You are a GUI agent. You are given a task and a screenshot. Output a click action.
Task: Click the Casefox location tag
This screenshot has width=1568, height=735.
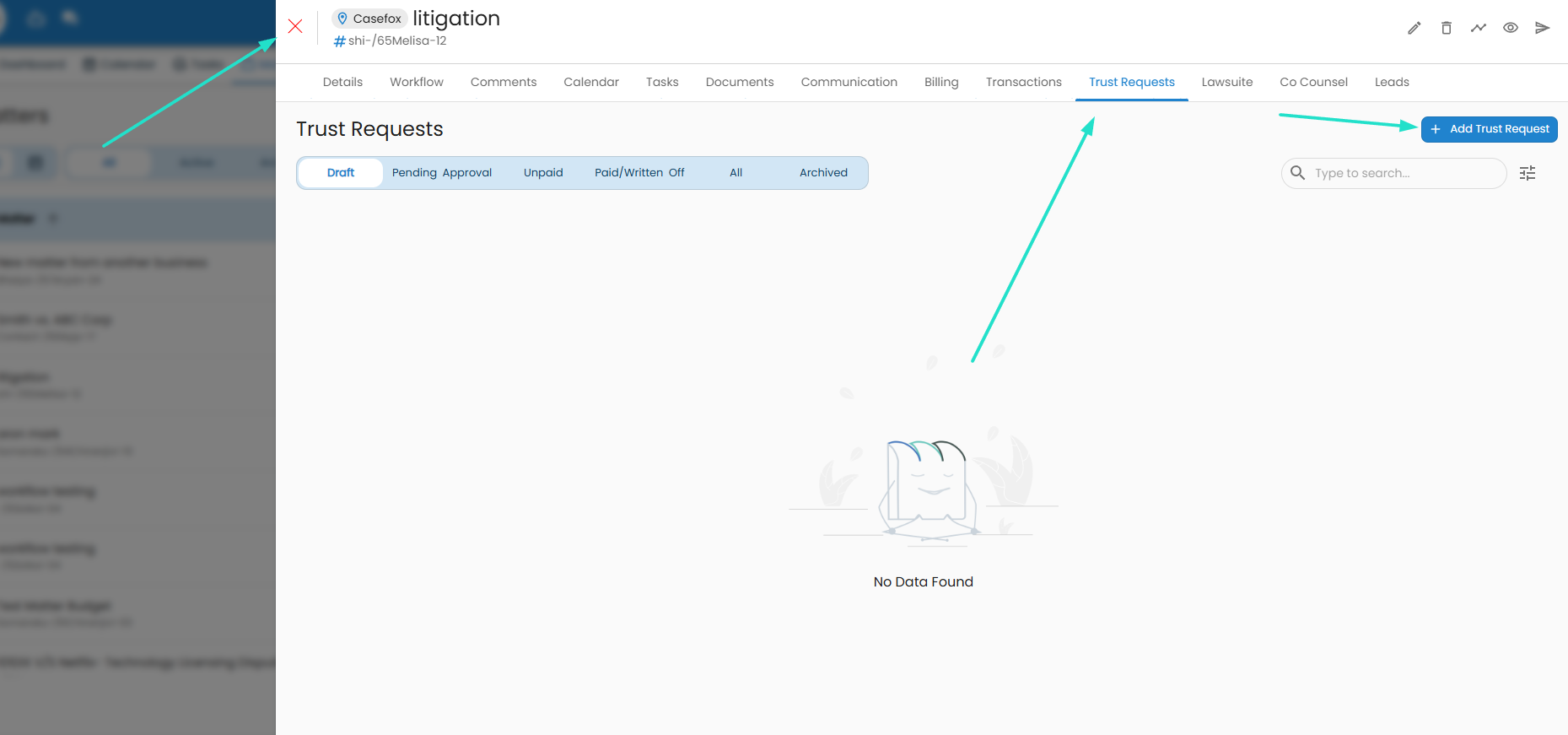(369, 19)
